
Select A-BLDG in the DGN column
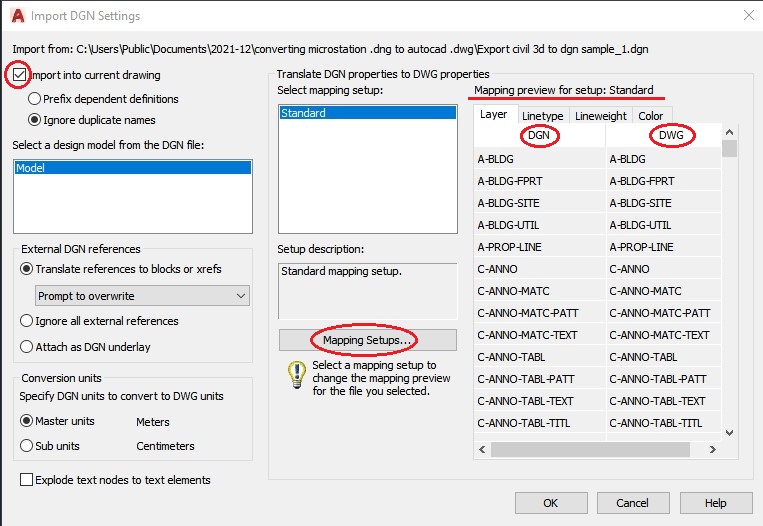pyautogui.click(x=539, y=159)
